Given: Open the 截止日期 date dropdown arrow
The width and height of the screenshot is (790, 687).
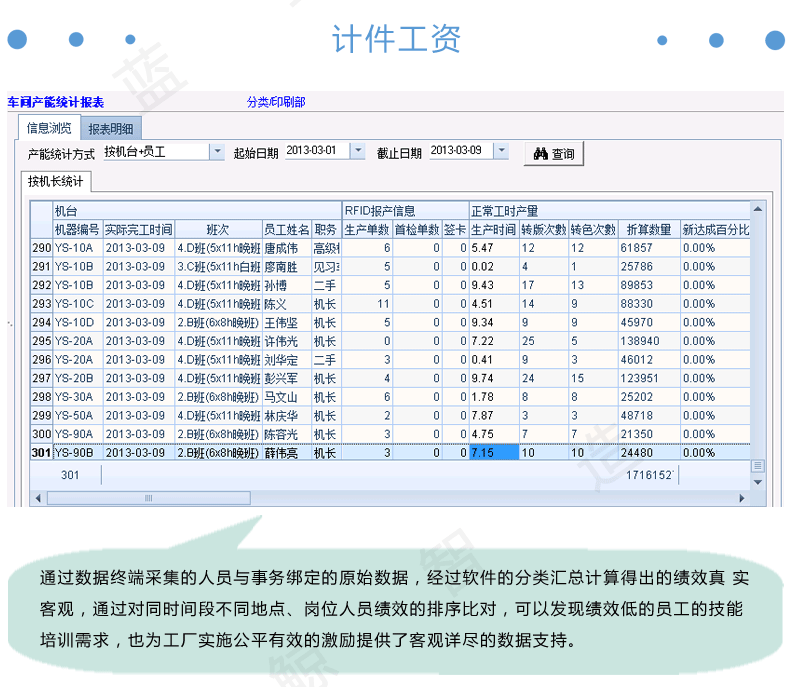Looking at the screenshot, I should (501, 151).
